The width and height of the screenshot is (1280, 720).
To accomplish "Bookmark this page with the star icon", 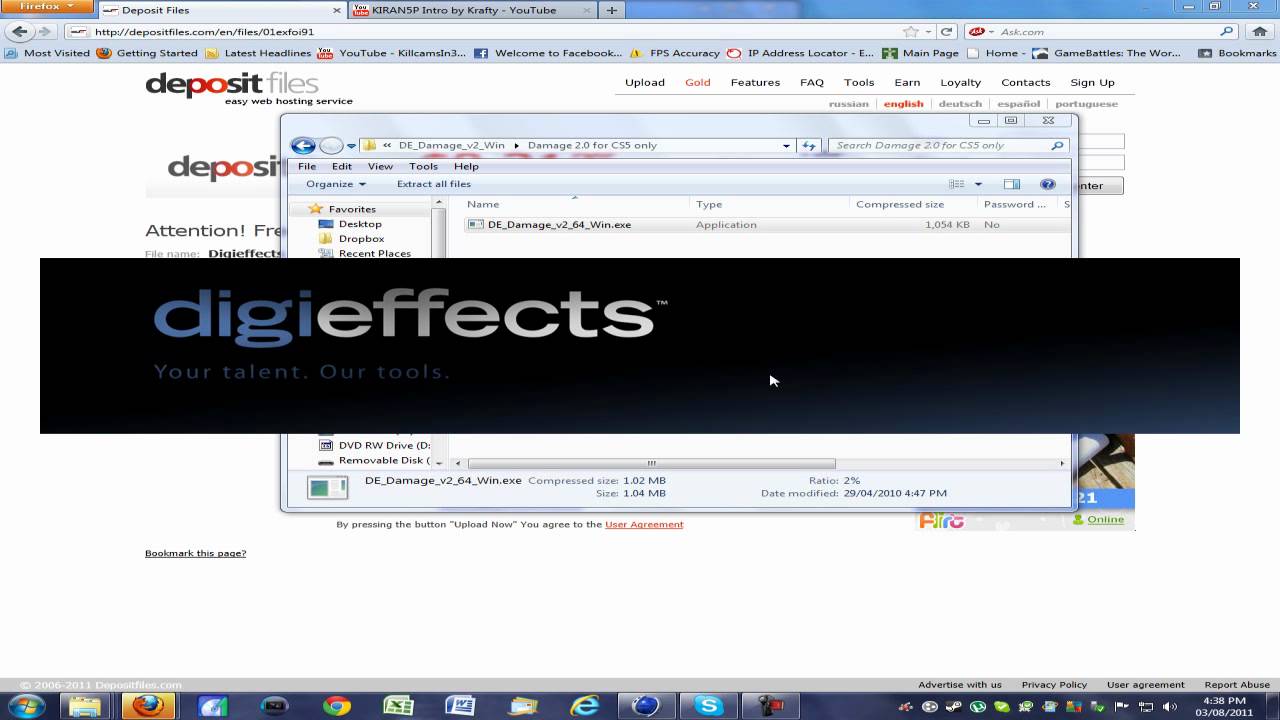I will point(910,32).
